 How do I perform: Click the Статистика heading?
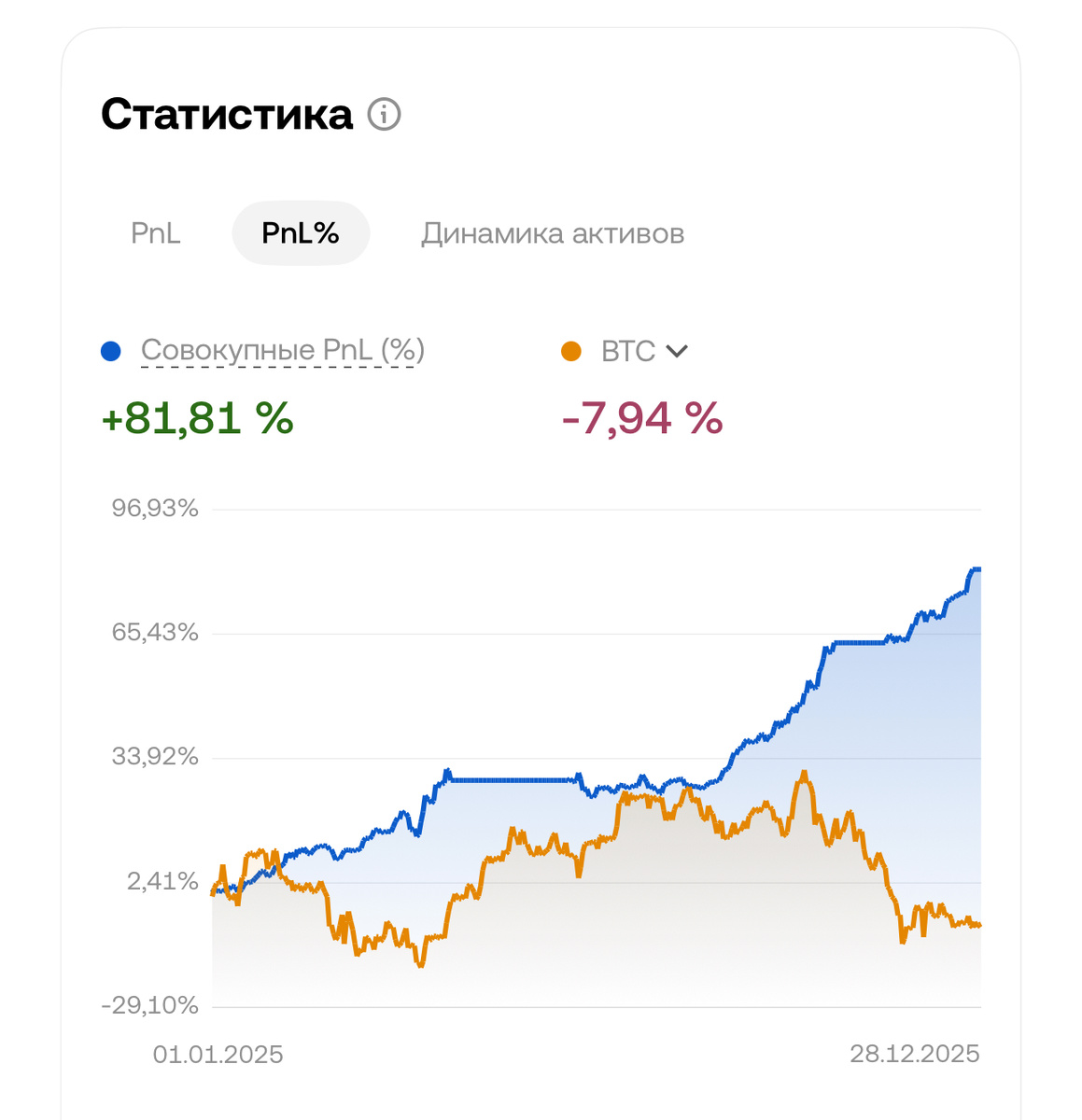[227, 115]
